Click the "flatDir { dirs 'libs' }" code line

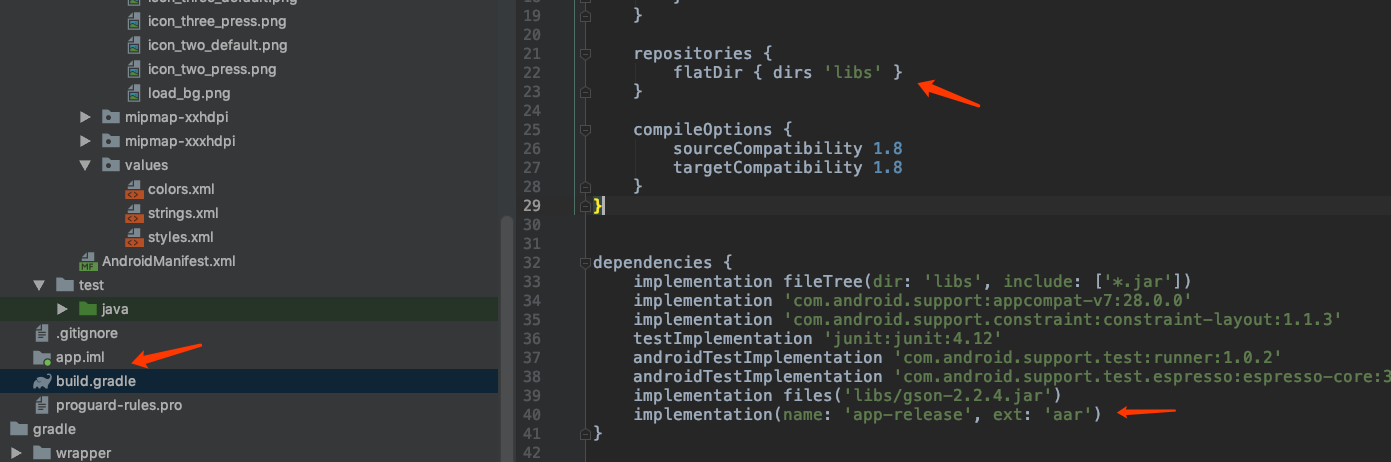tap(788, 72)
